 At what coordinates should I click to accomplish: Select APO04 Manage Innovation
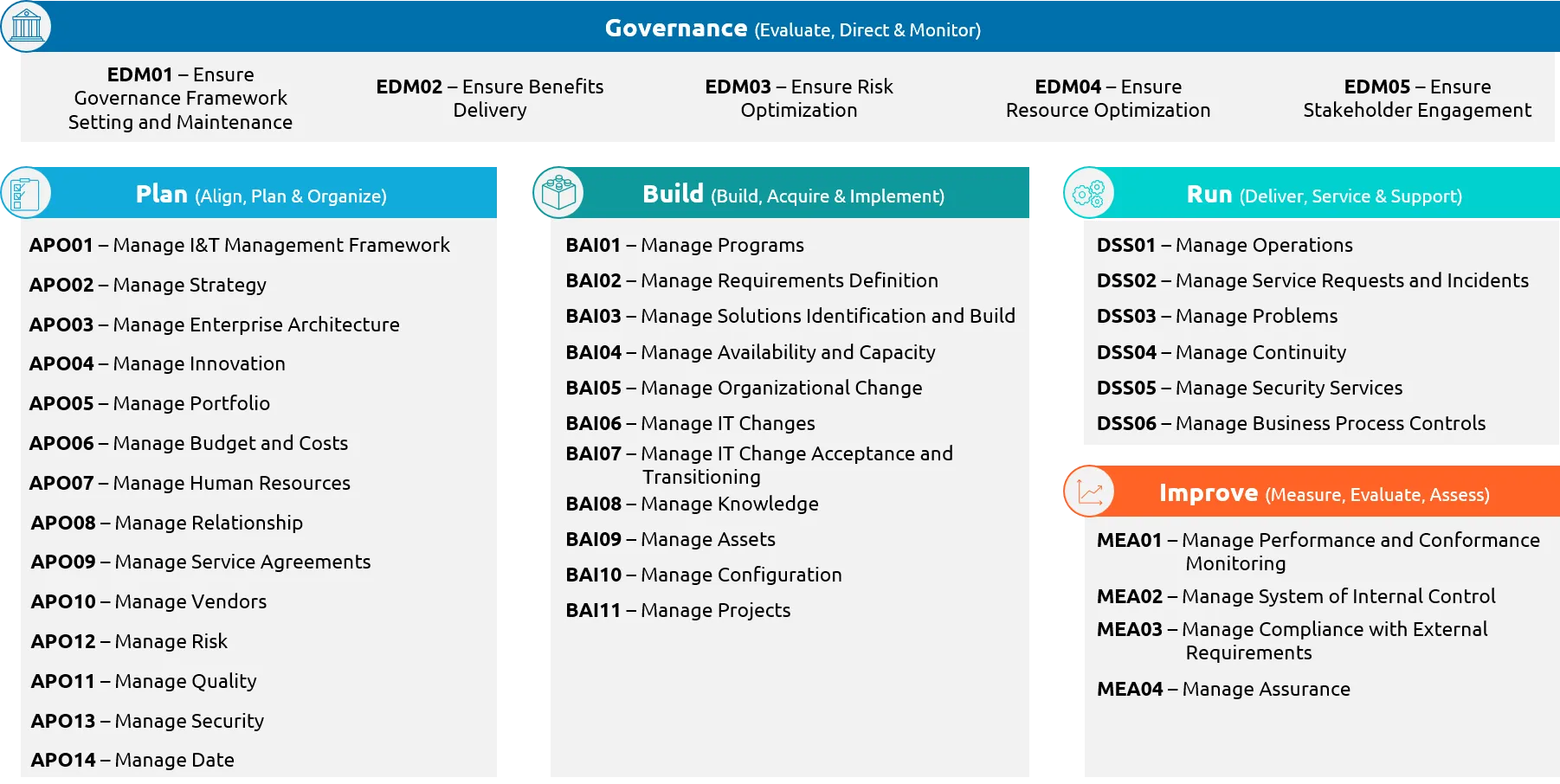point(158,363)
